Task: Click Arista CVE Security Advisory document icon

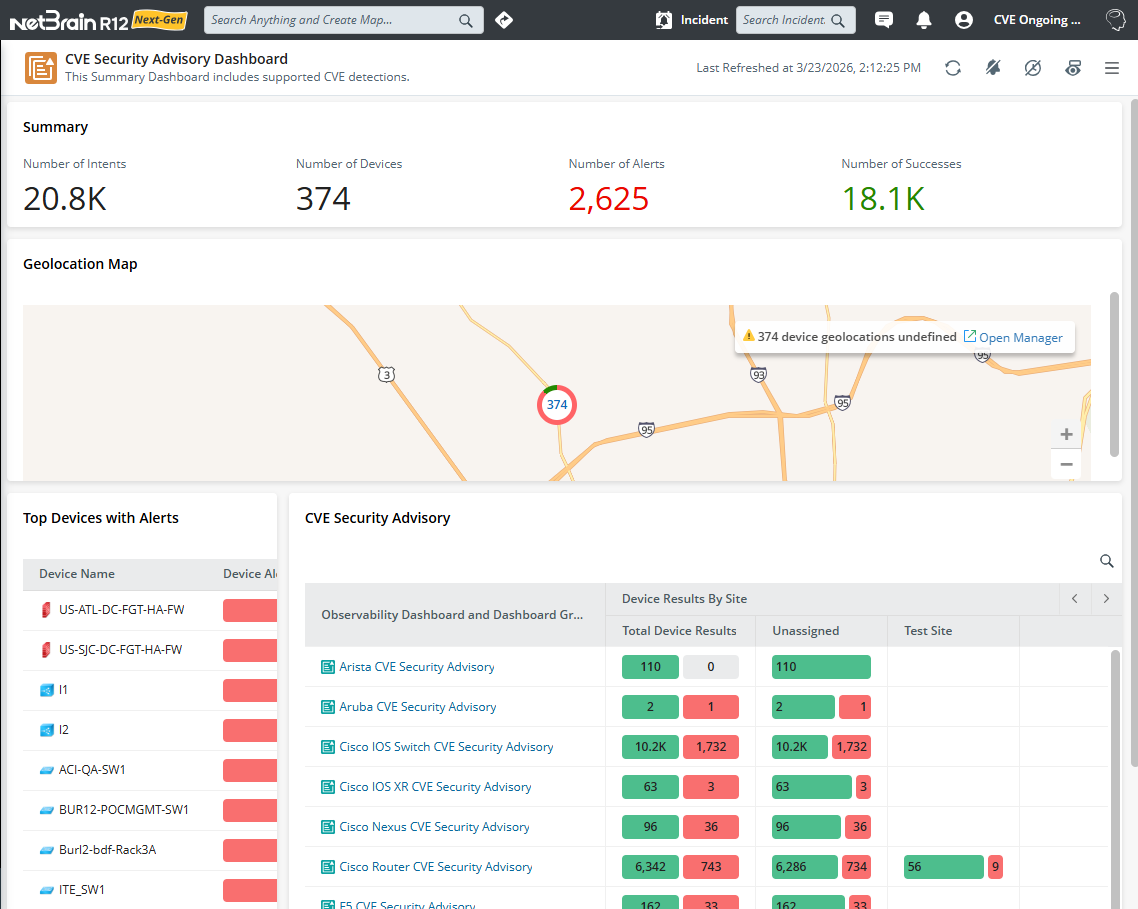Action: tap(328, 667)
